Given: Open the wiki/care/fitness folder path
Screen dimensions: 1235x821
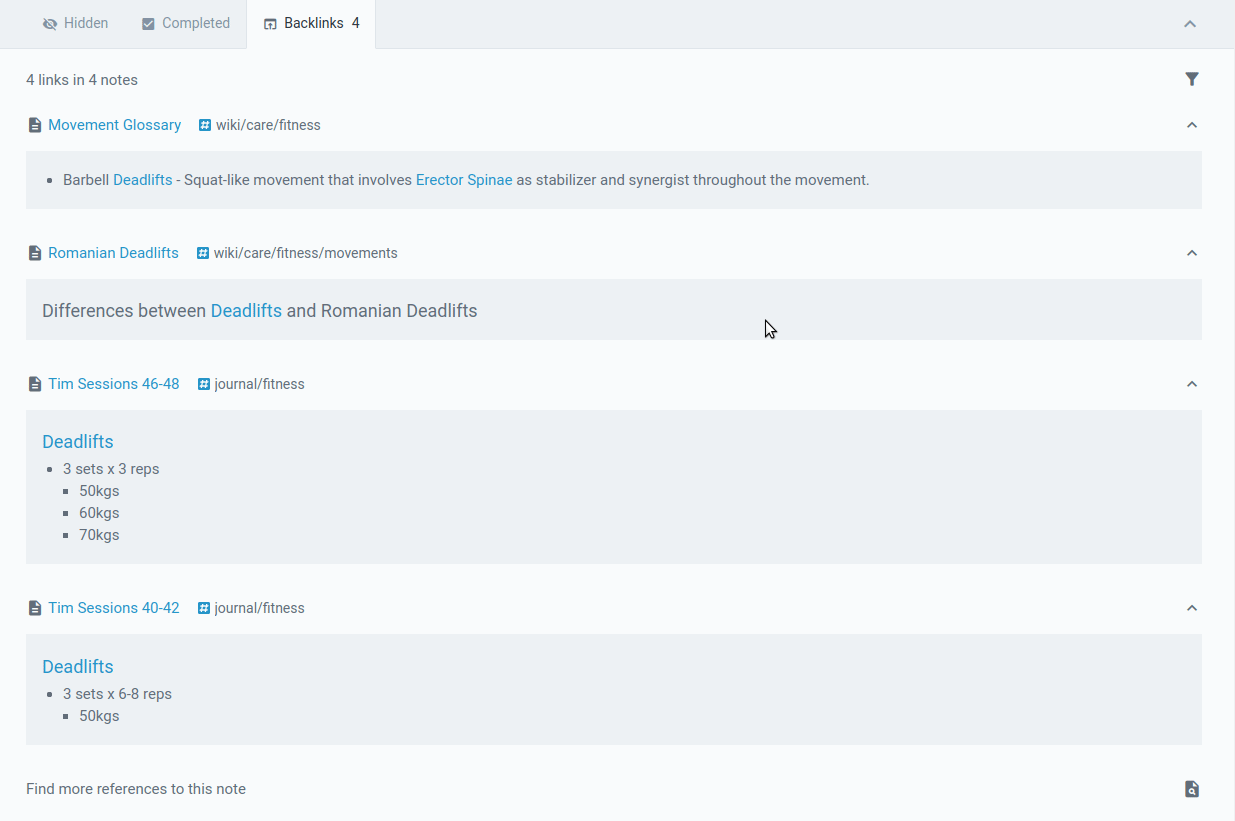Looking at the screenshot, I should pos(268,125).
